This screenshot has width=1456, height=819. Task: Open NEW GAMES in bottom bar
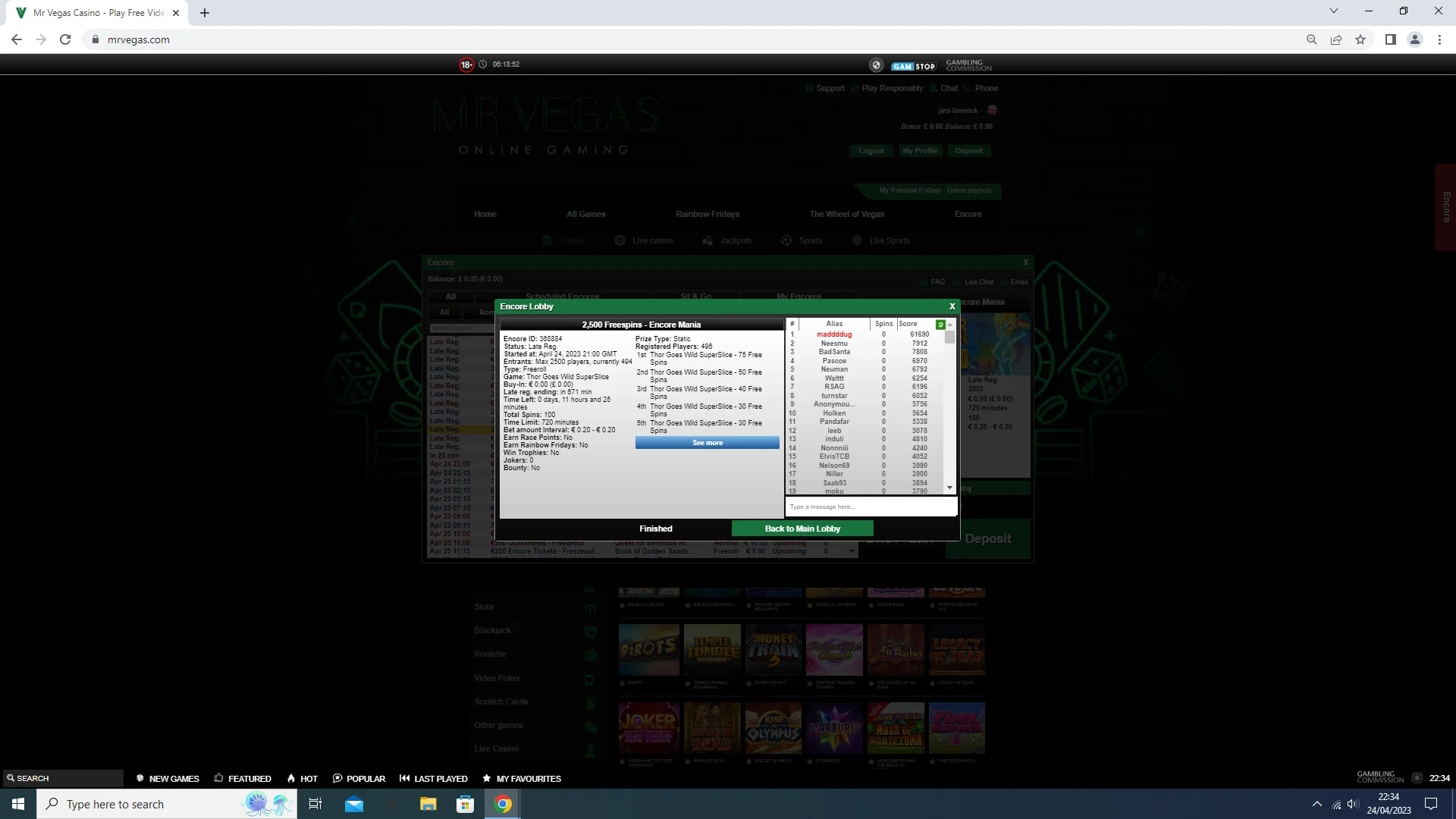pos(168,778)
